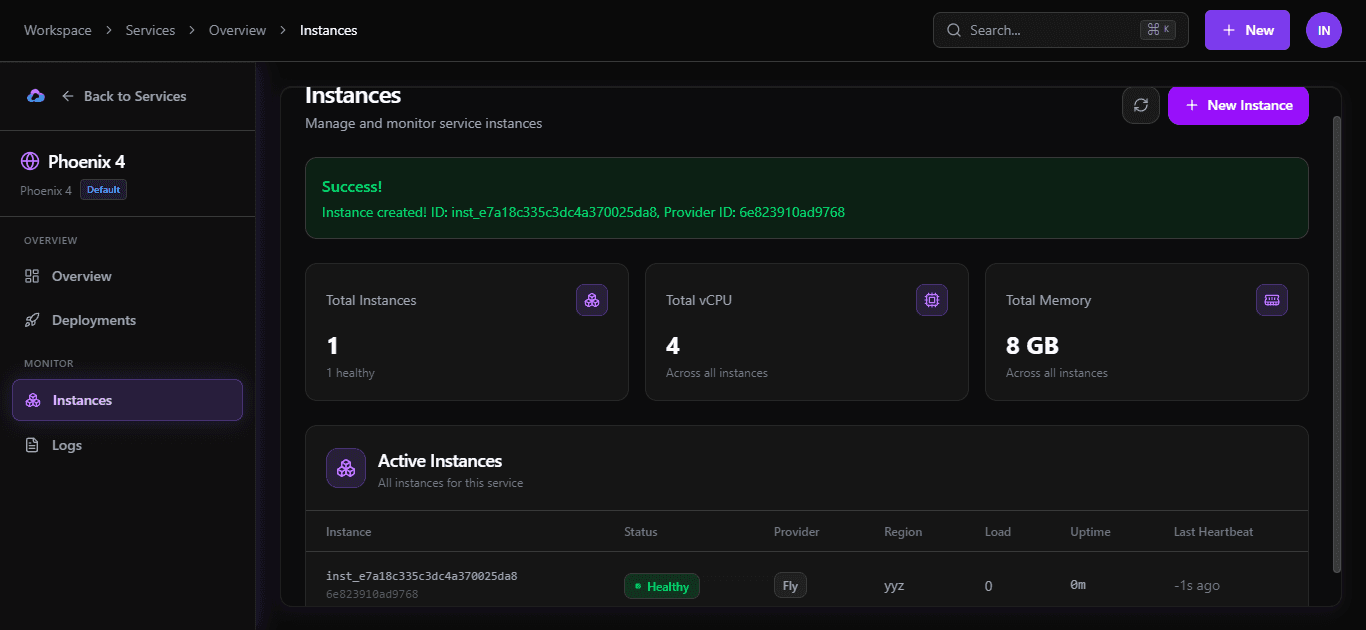Create an instance with New Instance button
Image resolution: width=1366 pixels, height=630 pixels.
tap(1238, 105)
